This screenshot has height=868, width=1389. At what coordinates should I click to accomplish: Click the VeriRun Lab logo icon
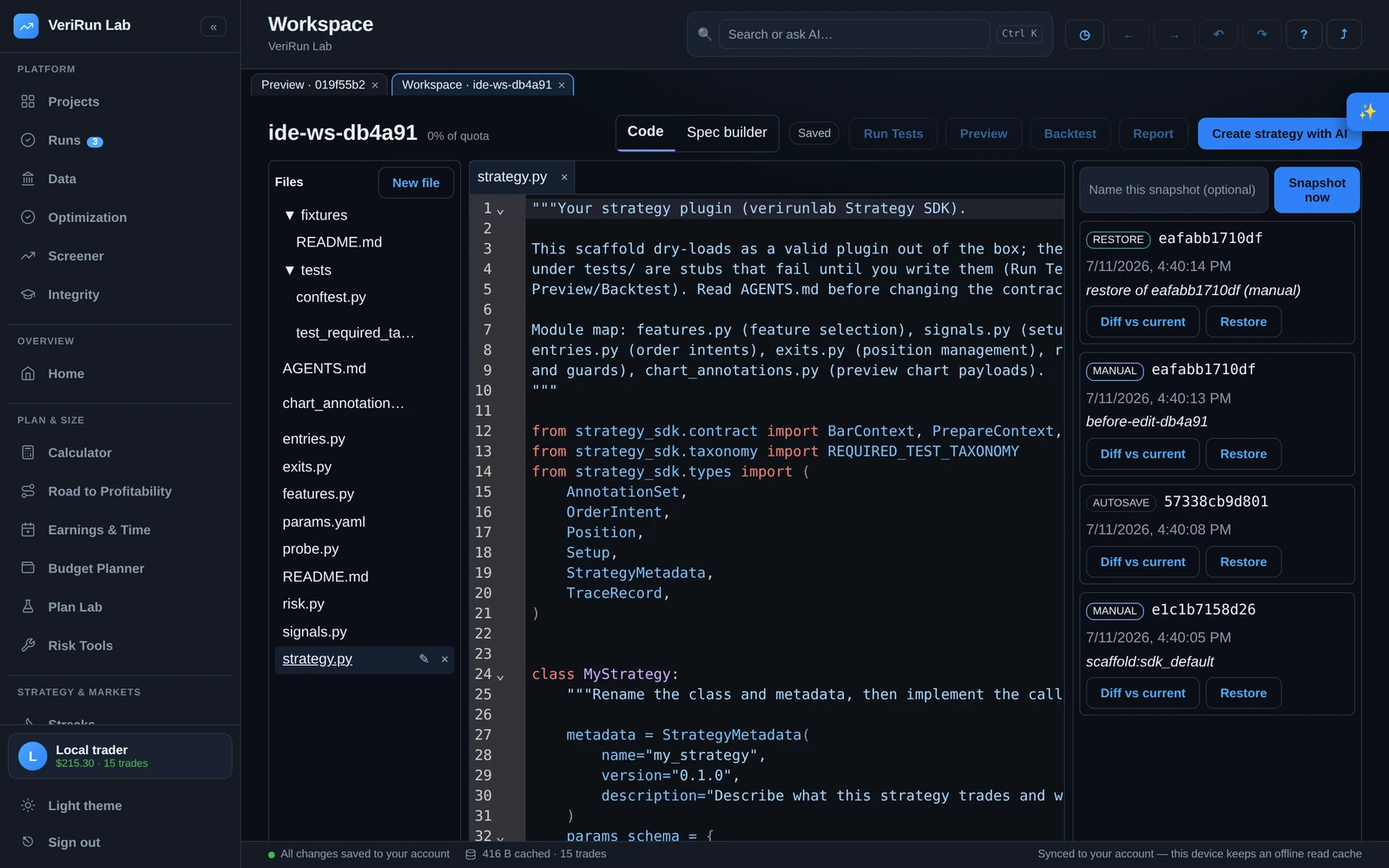click(26, 26)
